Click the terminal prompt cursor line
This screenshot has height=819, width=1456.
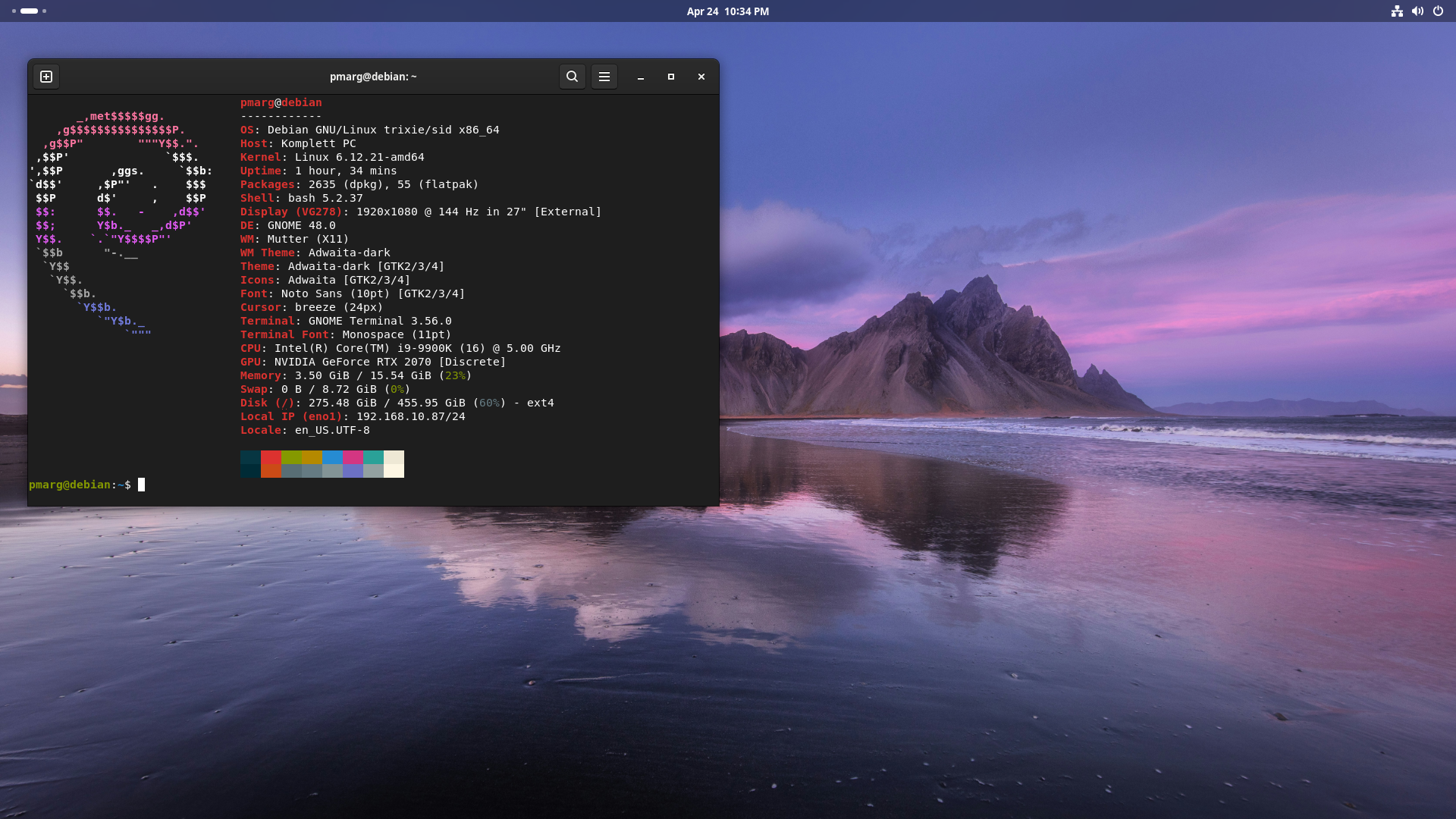pos(141,485)
